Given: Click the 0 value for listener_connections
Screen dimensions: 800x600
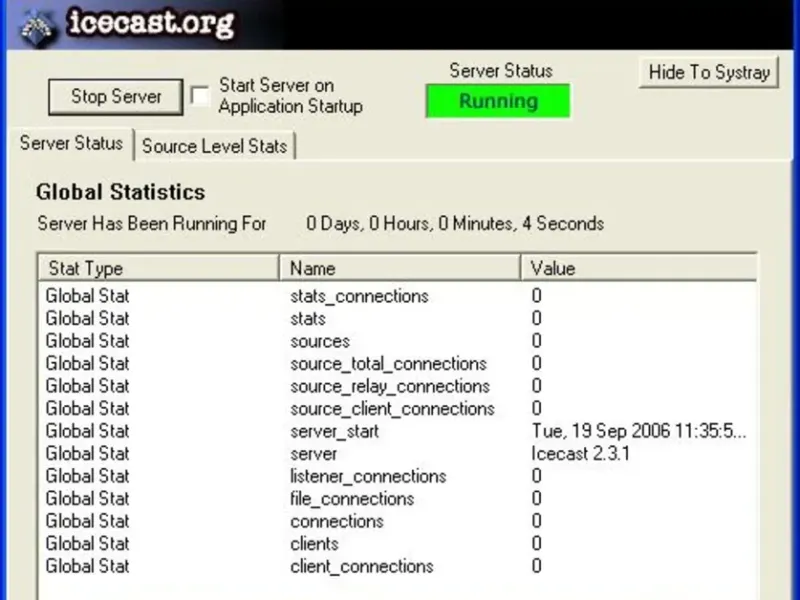Looking at the screenshot, I should (x=536, y=477).
